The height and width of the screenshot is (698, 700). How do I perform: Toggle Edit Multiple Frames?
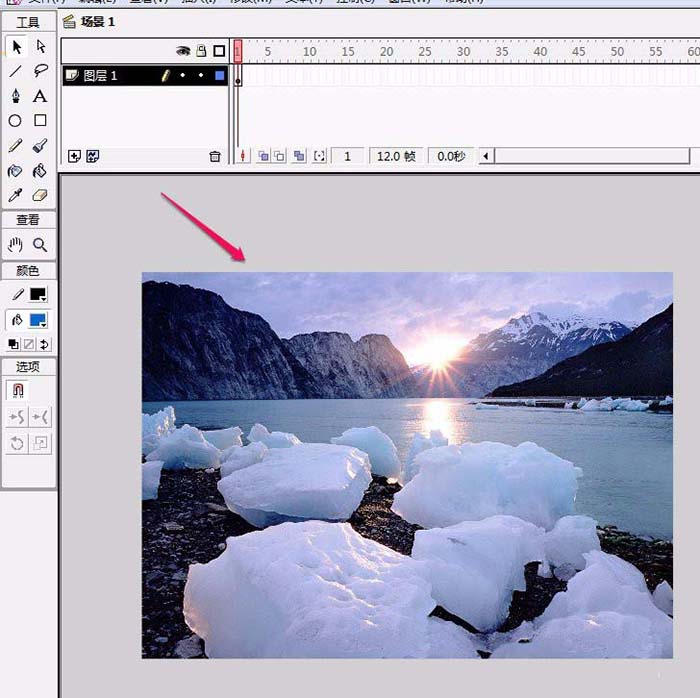click(299, 156)
